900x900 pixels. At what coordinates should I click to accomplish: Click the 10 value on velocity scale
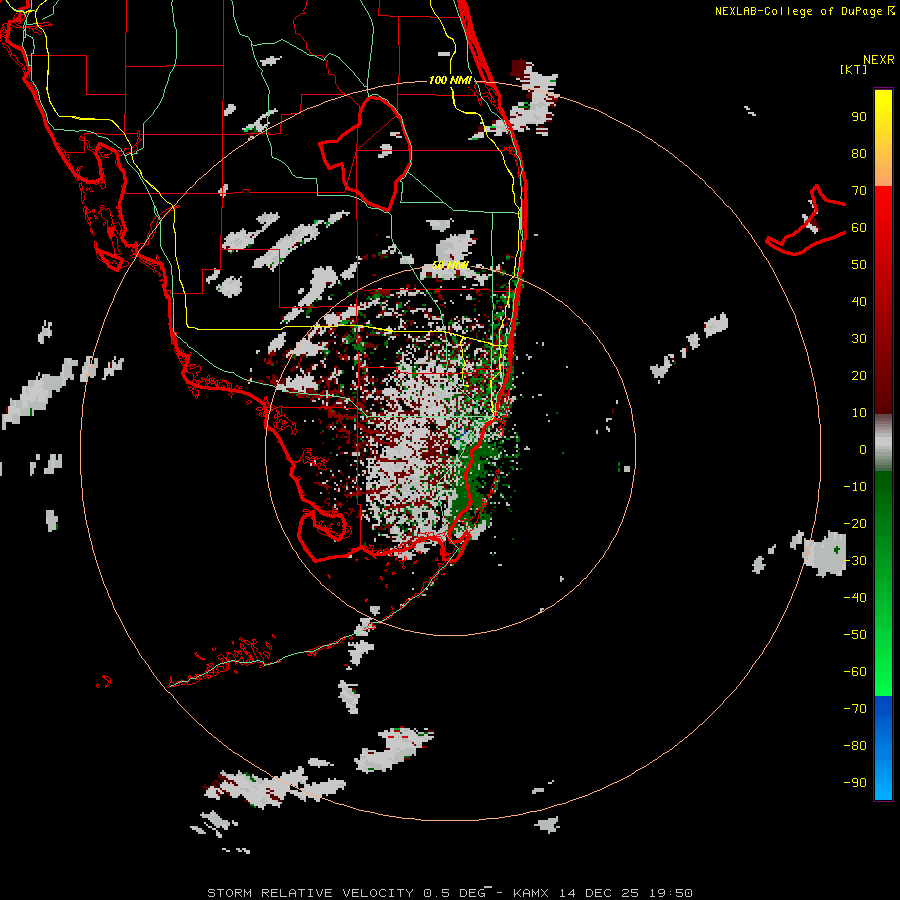[859, 413]
